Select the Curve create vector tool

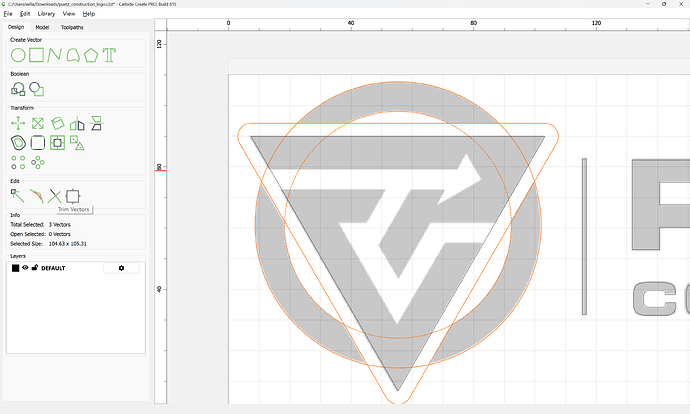(73, 55)
